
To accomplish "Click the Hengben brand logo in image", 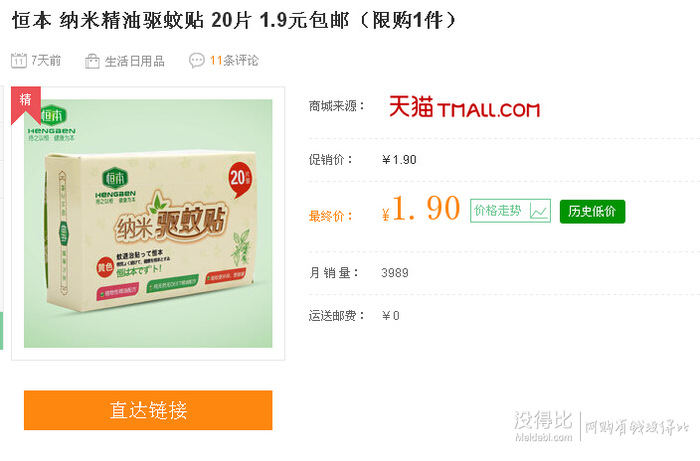I will pos(52,122).
